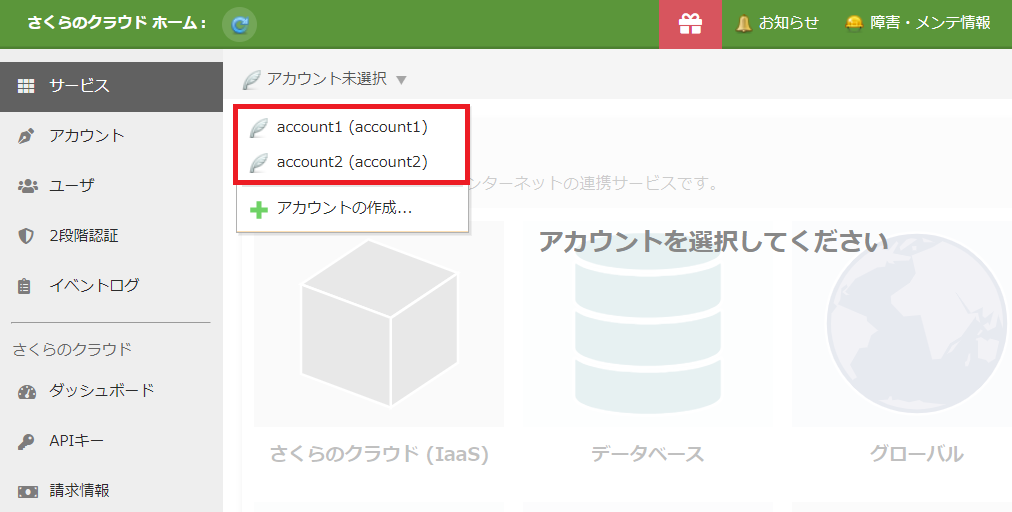
Task: Click the feather icon next to account1
Action: (x=259, y=127)
